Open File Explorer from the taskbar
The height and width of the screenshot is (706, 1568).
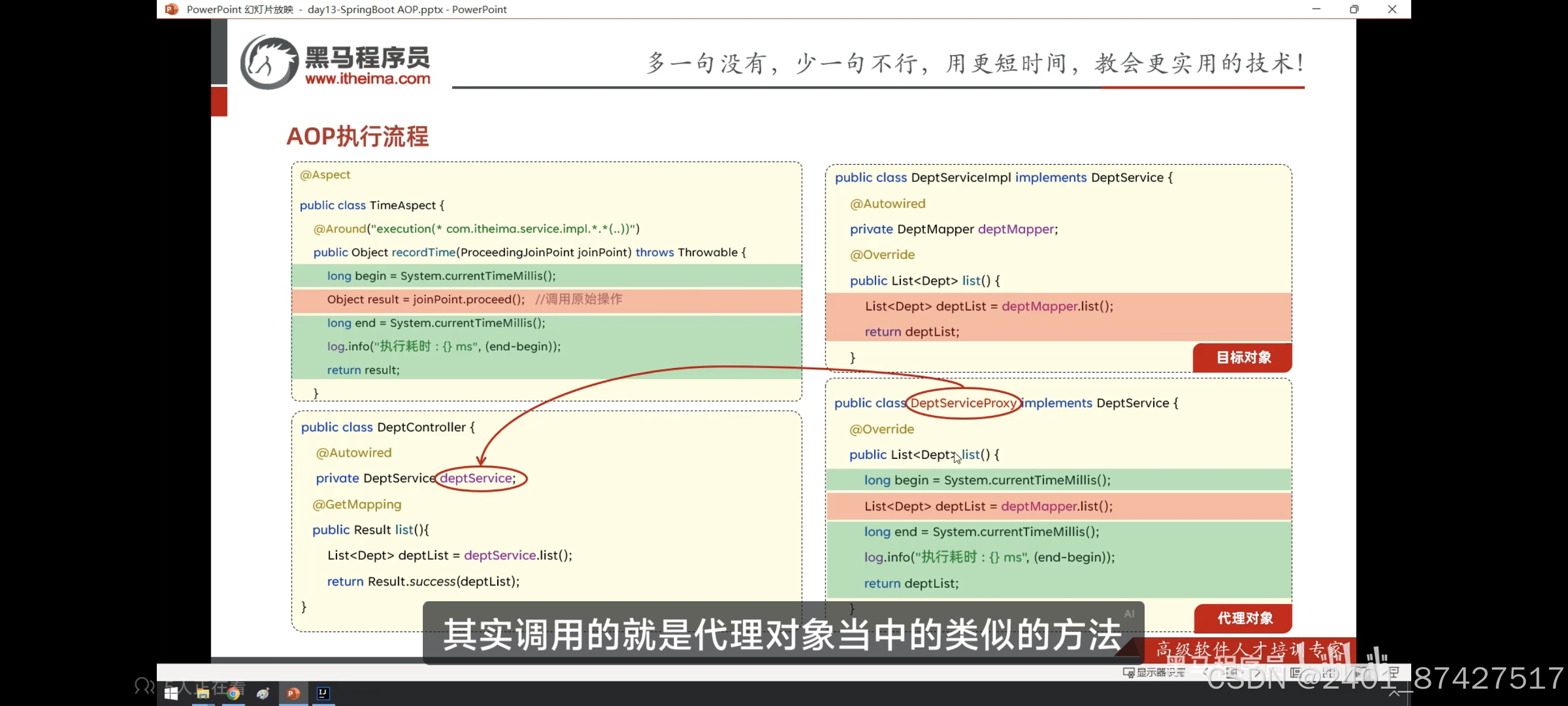tap(203, 693)
